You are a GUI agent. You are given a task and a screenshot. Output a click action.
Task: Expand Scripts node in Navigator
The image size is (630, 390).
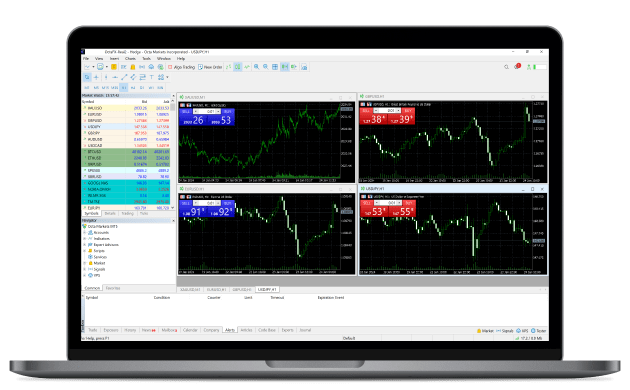85,251
